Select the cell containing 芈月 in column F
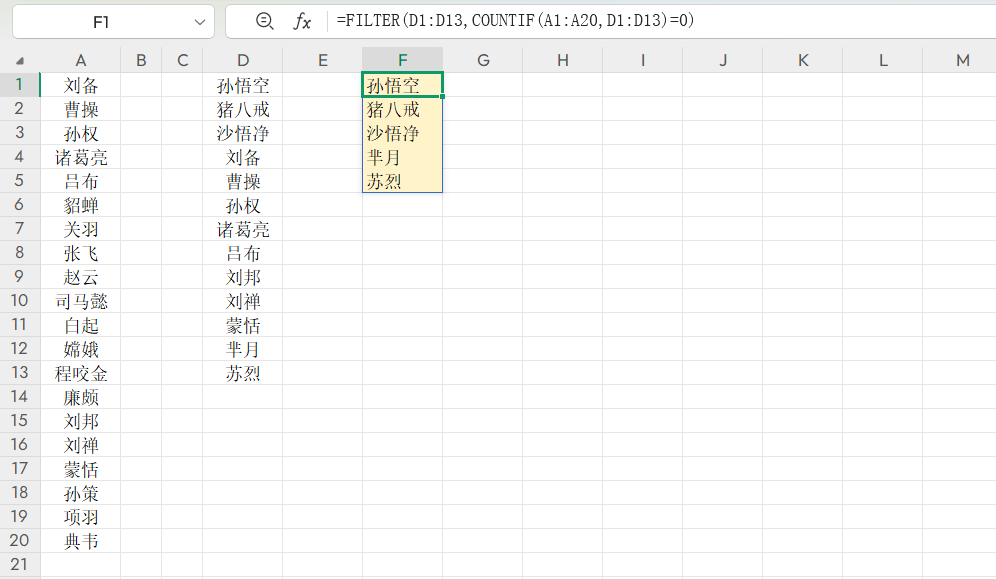 pyautogui.click(x=402, y=157)
